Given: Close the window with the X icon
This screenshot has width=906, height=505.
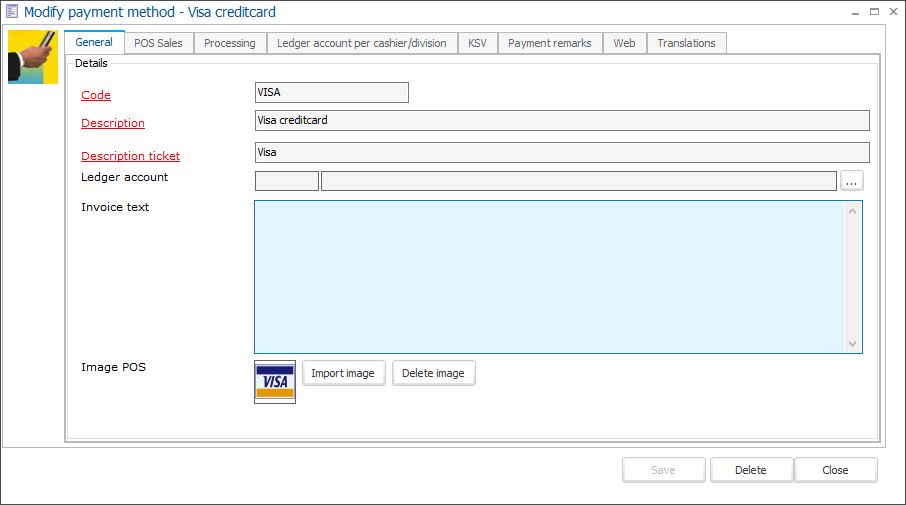Looking at the screenshot, I should tap(893, 12).
